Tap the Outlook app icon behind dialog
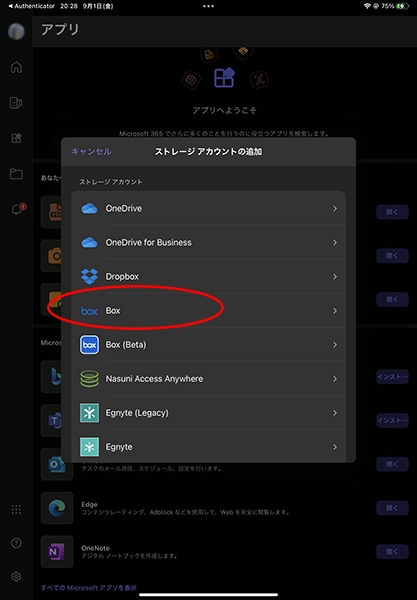The width and height of the screenshot is (417, 600). tap(57, 465)
